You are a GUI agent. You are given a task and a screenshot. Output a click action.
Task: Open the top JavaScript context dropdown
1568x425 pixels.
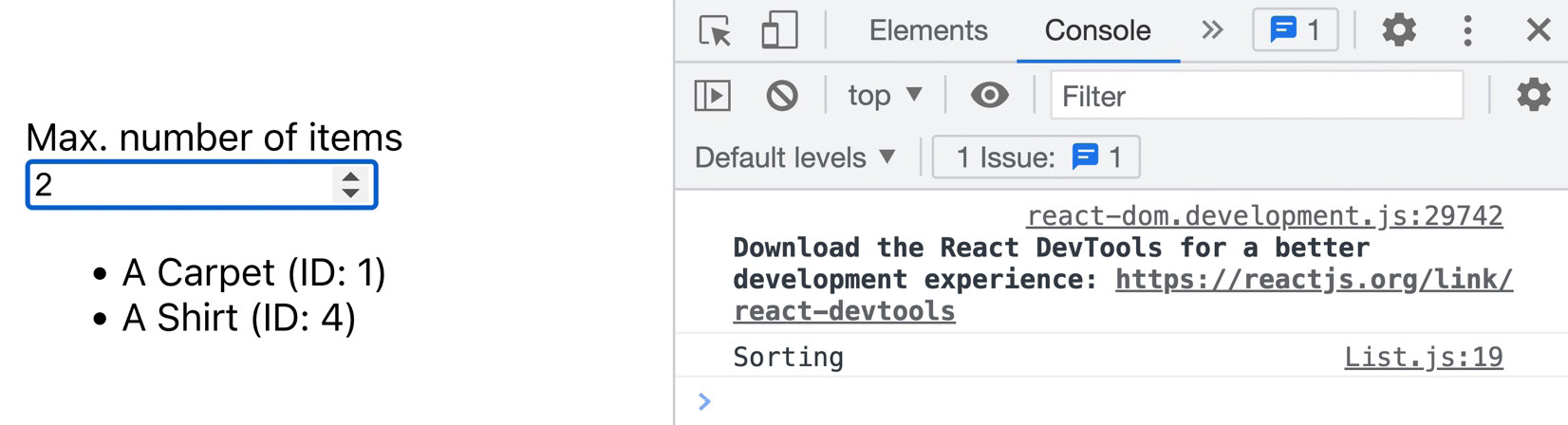(x=885, y=95)
